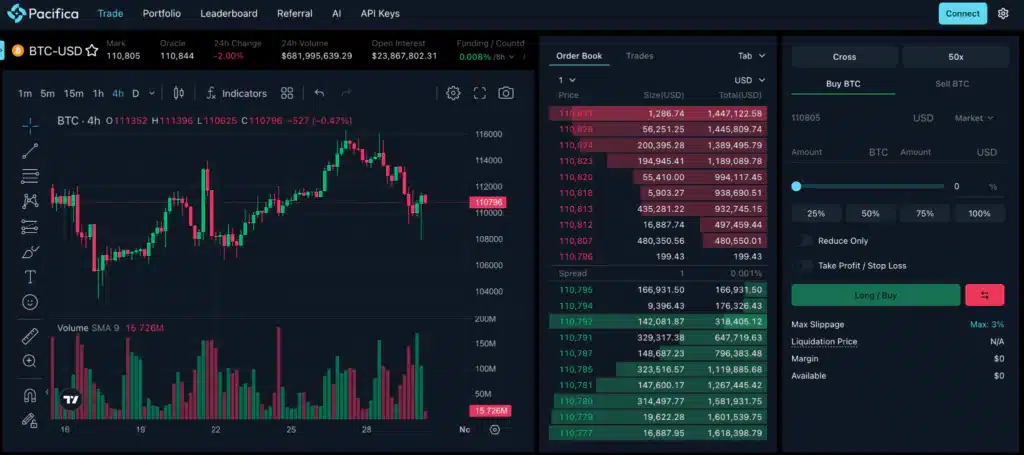The image size is (1024, 455).
Task: Open the emoji sticker tool
Action: point(30,301)
